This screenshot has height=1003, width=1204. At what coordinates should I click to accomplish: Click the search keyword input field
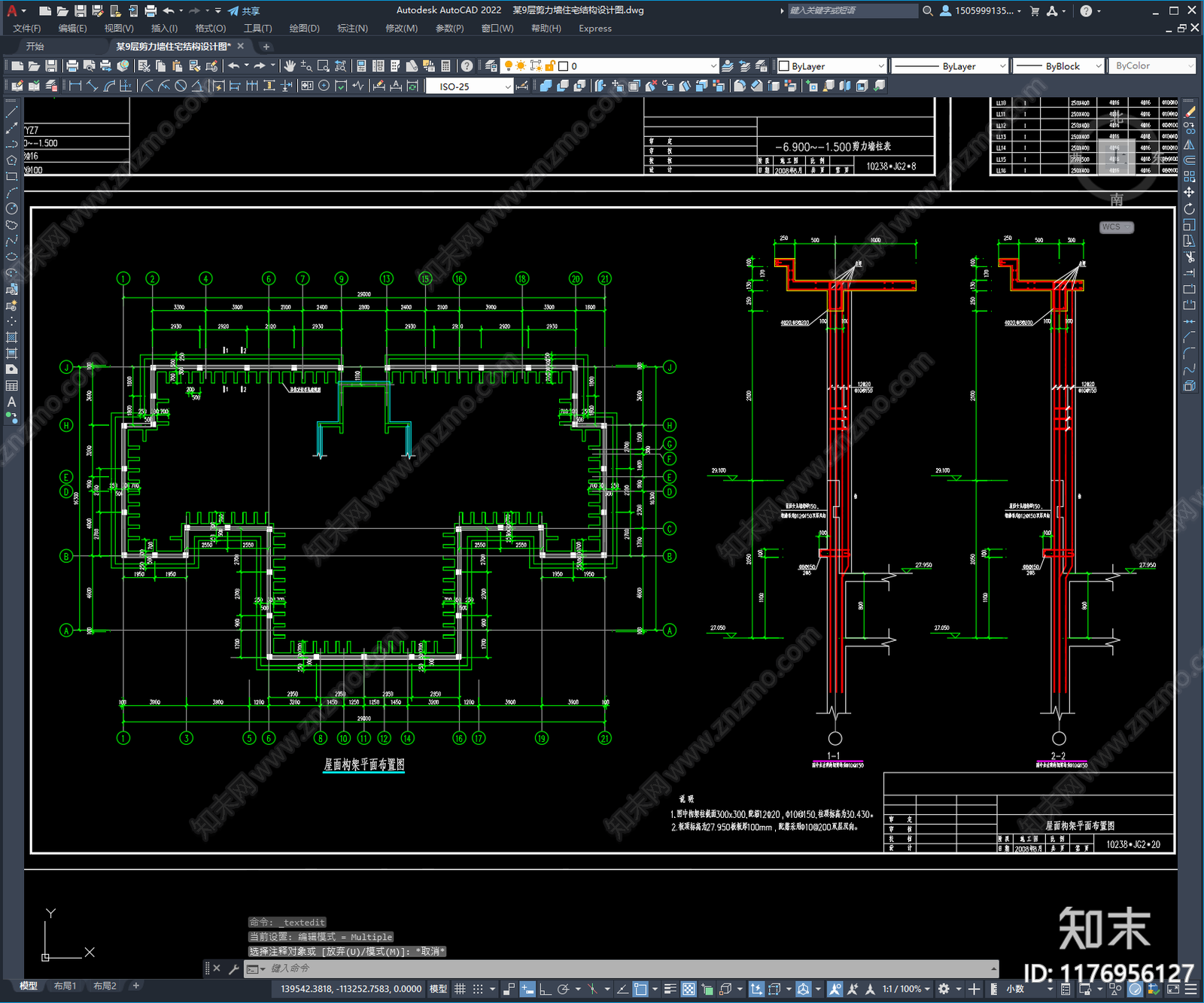853,11
